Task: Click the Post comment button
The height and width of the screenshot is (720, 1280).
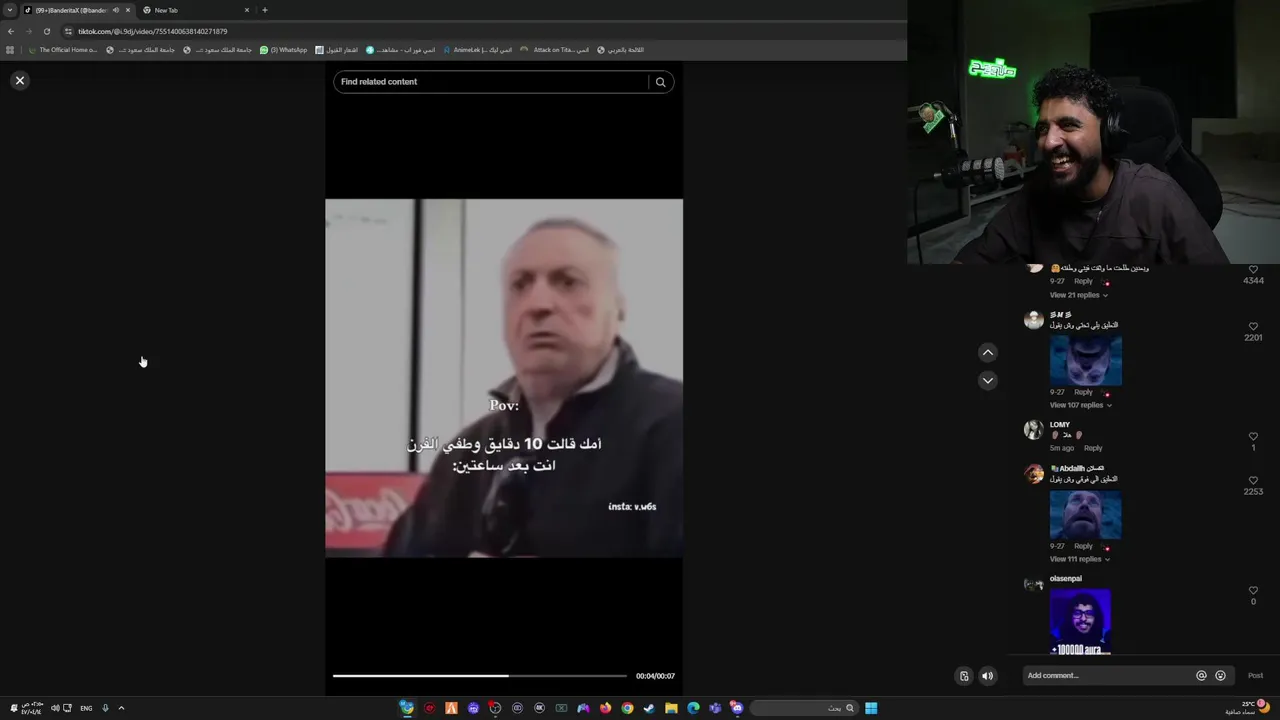Action: [1255, 676]
